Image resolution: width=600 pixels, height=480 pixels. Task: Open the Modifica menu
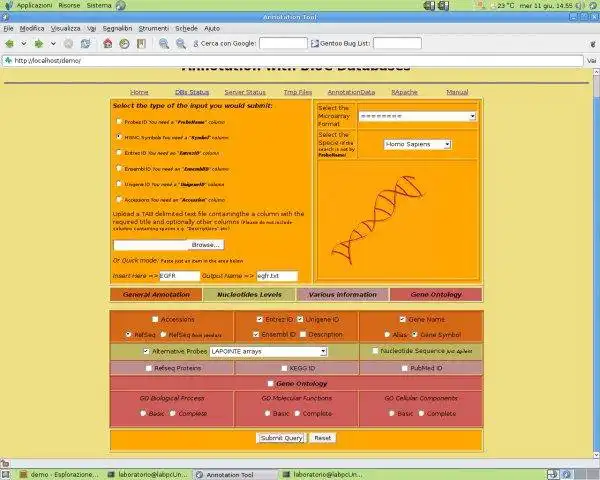pyautogui.click(x=32, y=28)
